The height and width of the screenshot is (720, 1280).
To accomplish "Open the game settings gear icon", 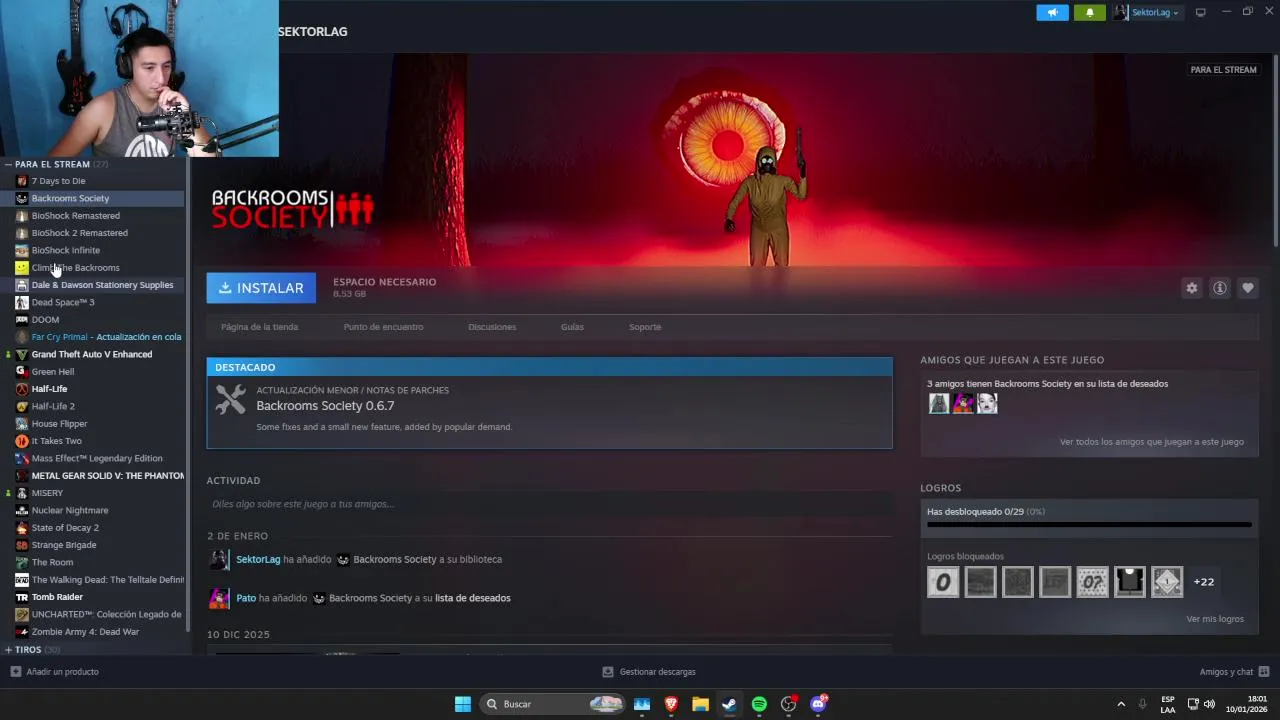I will pos(1192,288).
